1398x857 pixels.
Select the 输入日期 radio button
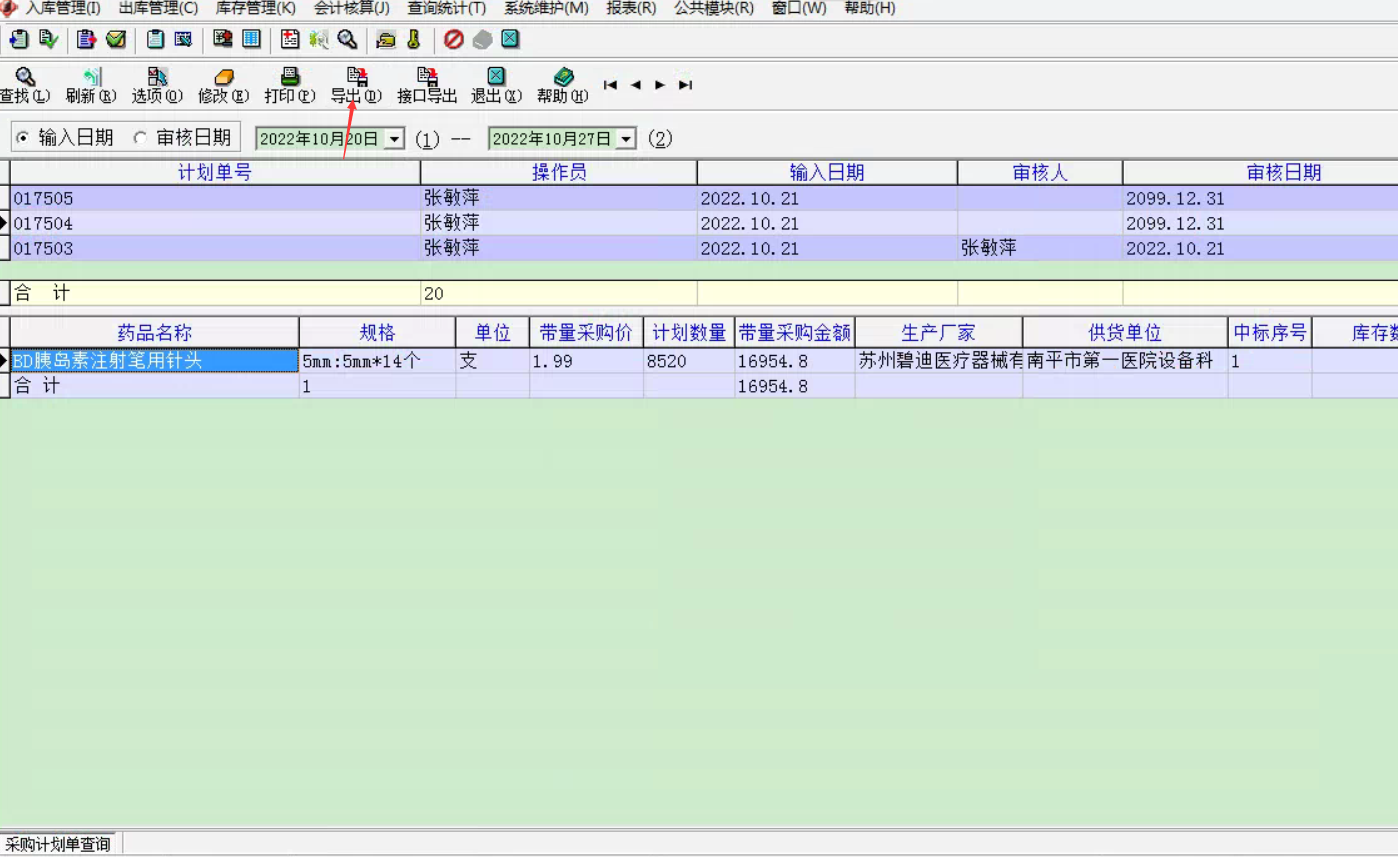(23, 138)
